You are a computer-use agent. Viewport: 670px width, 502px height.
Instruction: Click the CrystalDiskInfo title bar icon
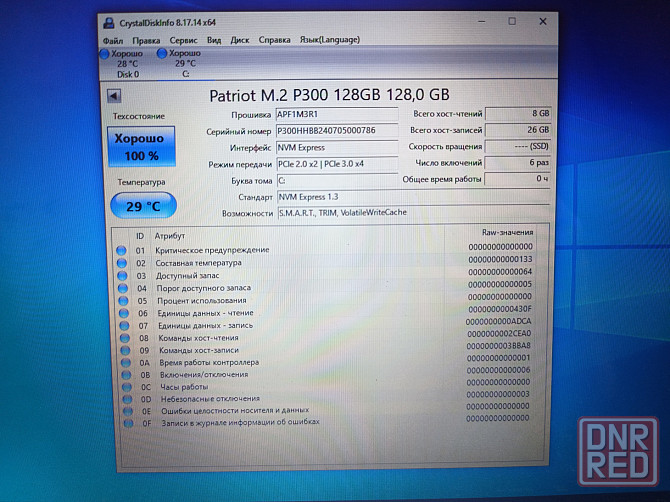109,23
